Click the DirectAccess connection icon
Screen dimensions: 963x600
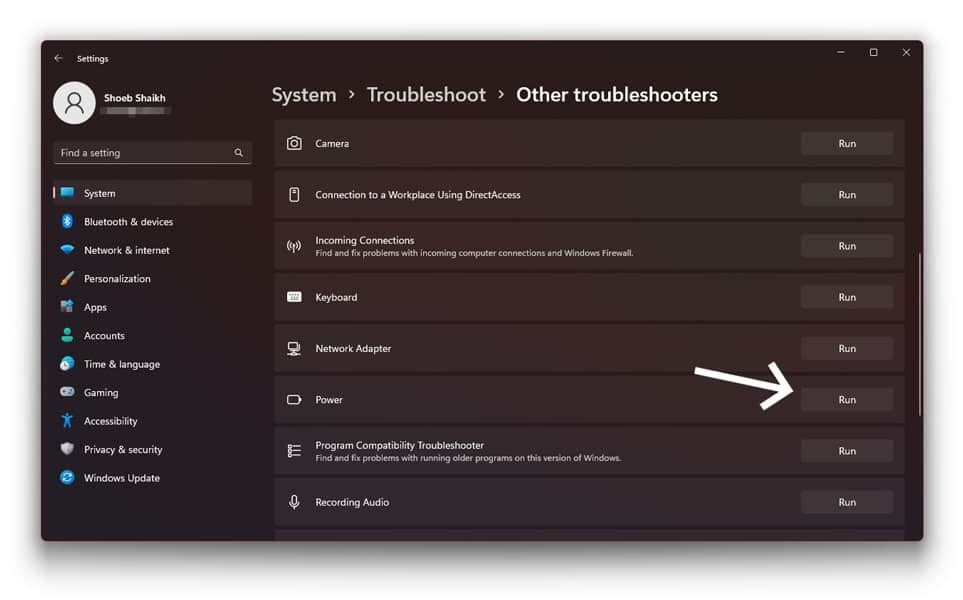(294, 195)
